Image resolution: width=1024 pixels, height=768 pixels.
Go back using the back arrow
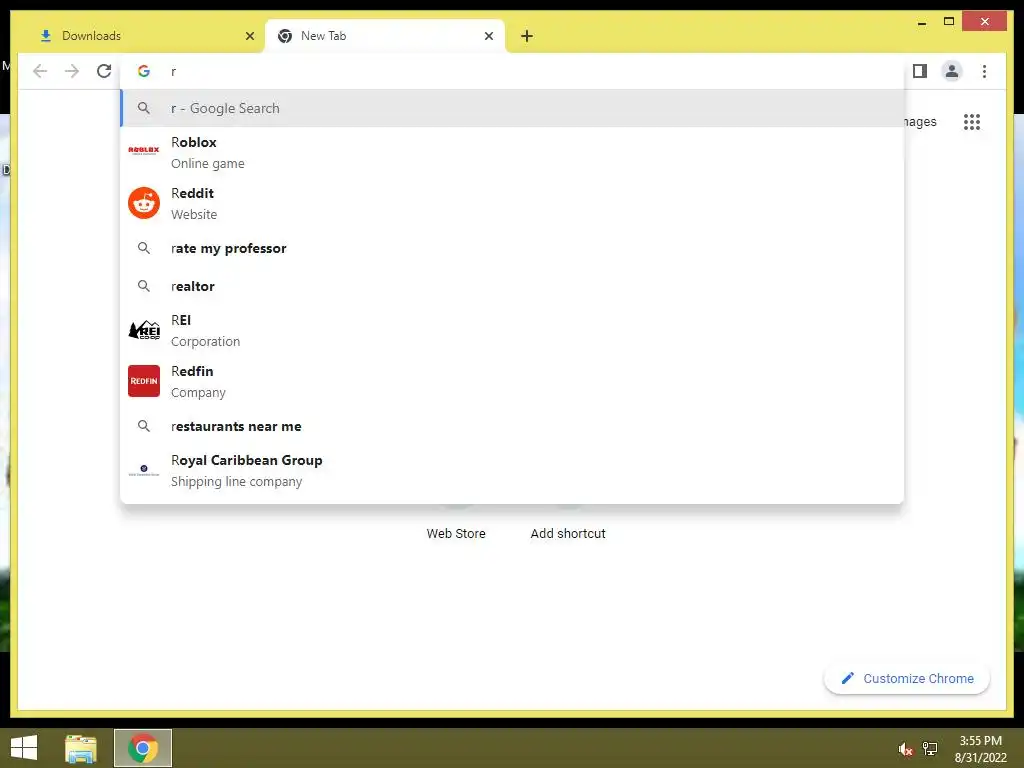click(40, 71)
